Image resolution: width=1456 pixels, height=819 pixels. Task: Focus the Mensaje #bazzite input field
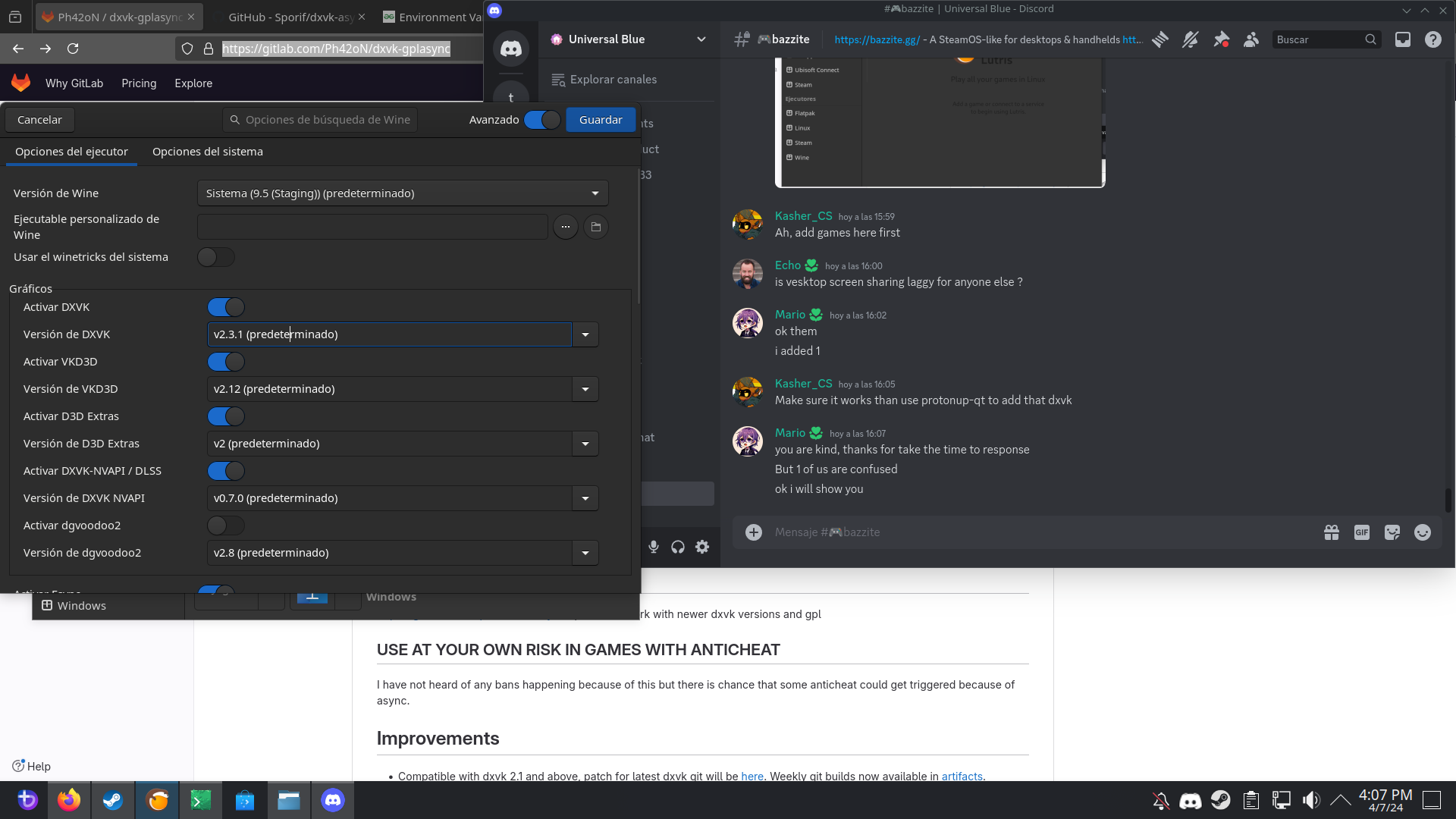[1039, 532]
